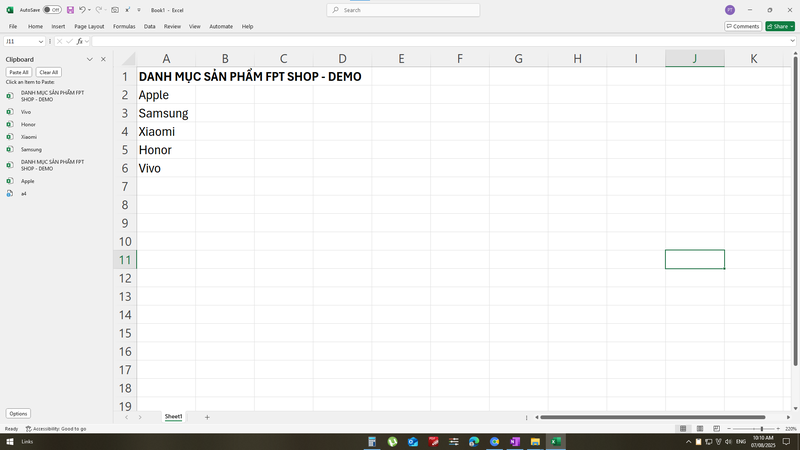Open the user account avatar
The height and width of the screenshot is (450, 800).
tap(730, 10)
